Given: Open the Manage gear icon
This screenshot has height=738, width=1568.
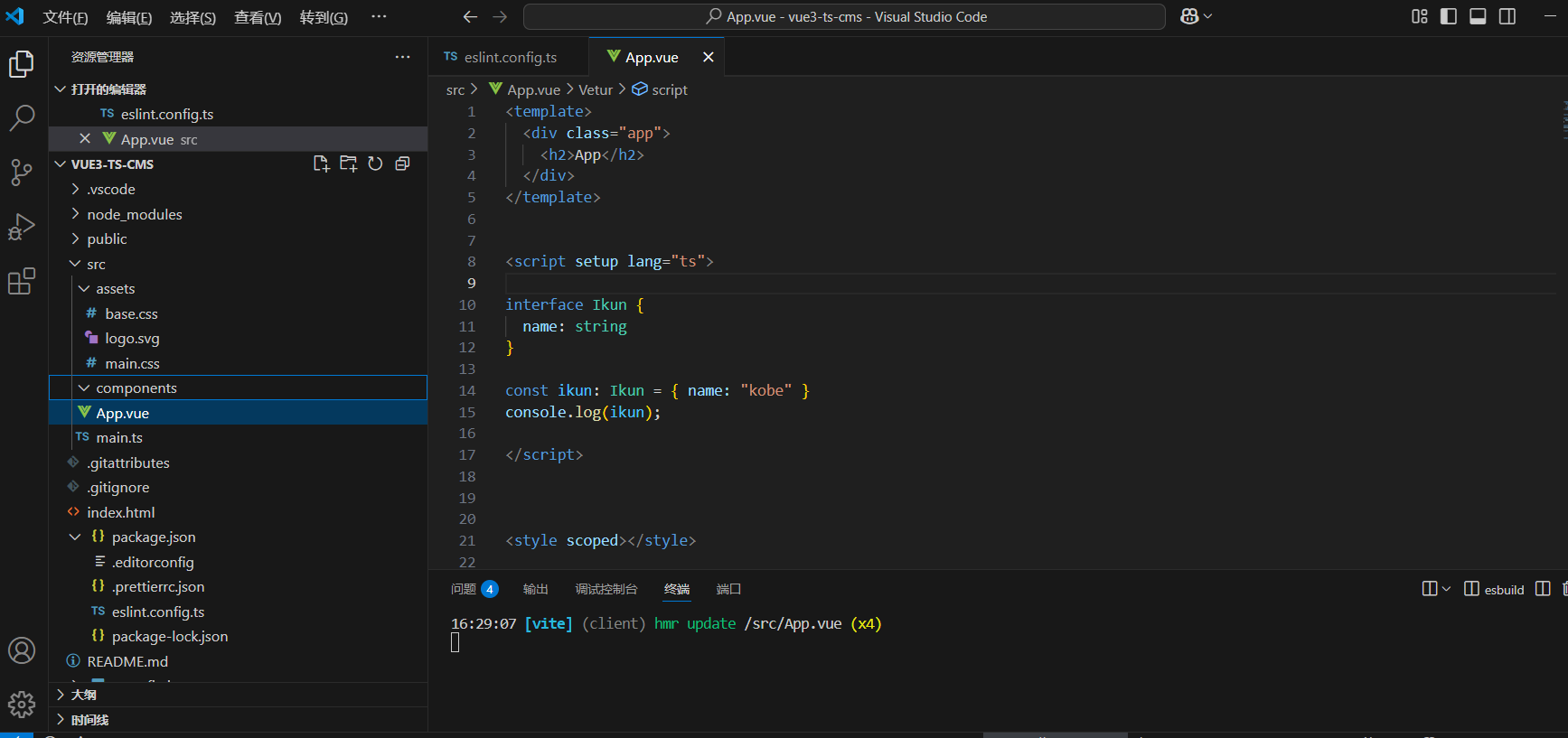Looking at the screenshot, I should (x=22, y=705).
